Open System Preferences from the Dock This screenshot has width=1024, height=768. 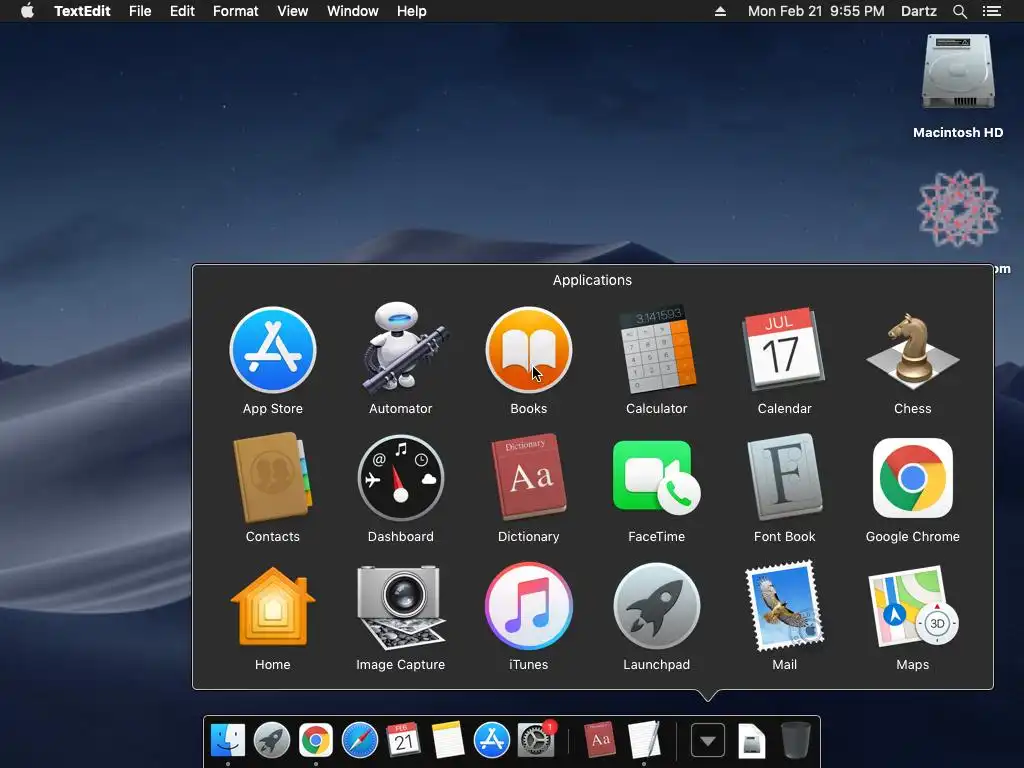click(536, 740)
